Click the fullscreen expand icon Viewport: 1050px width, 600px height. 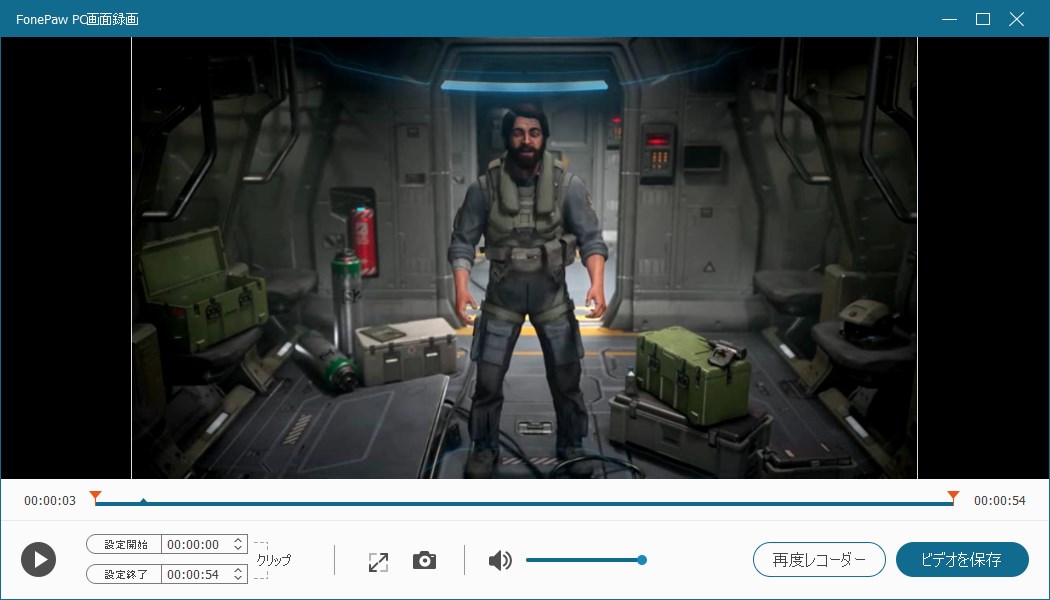(x=378, y=562)
